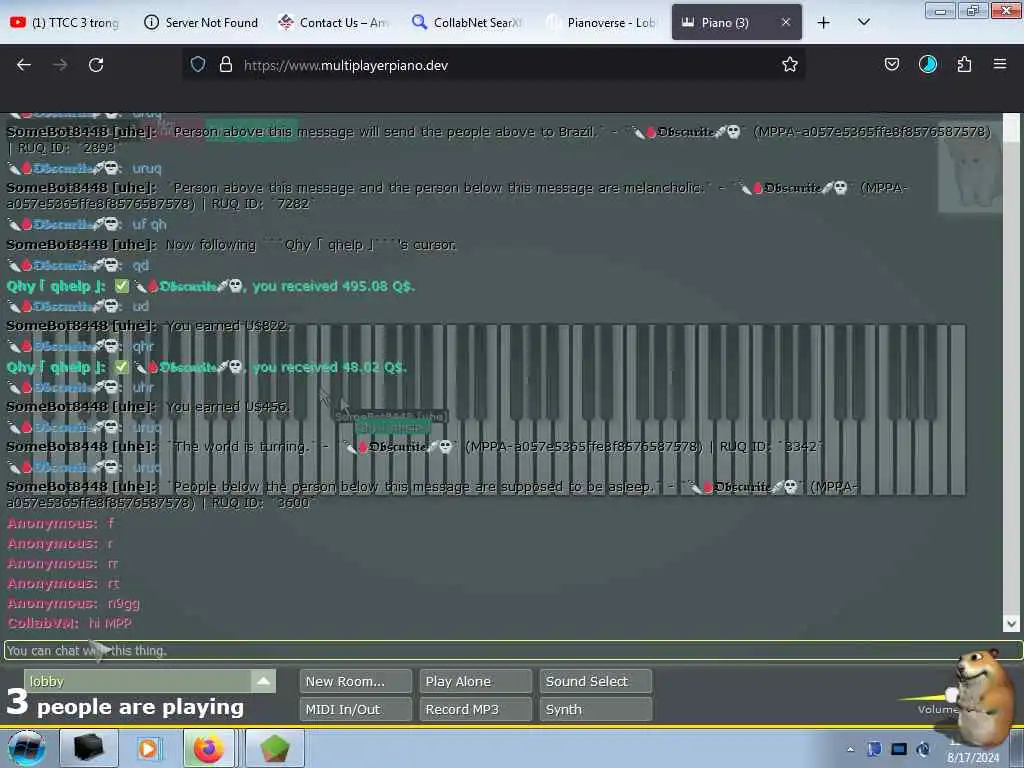
Task: Click the network tray icon
Action: coord(899,749)
